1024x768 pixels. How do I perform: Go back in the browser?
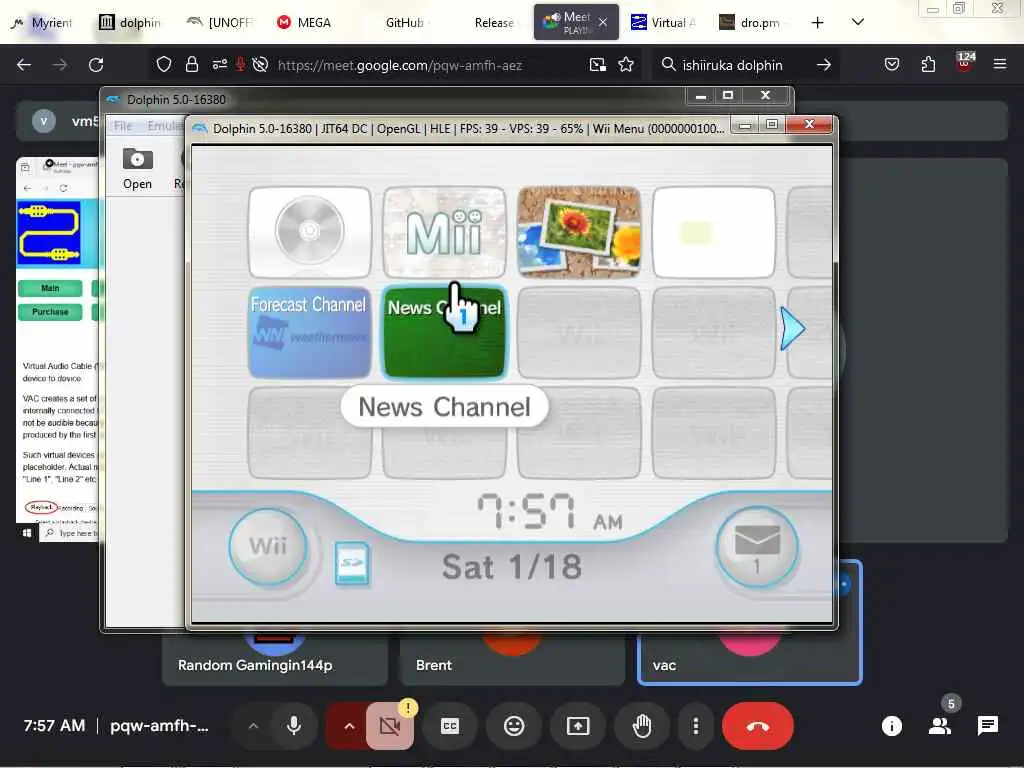point(24,65)
